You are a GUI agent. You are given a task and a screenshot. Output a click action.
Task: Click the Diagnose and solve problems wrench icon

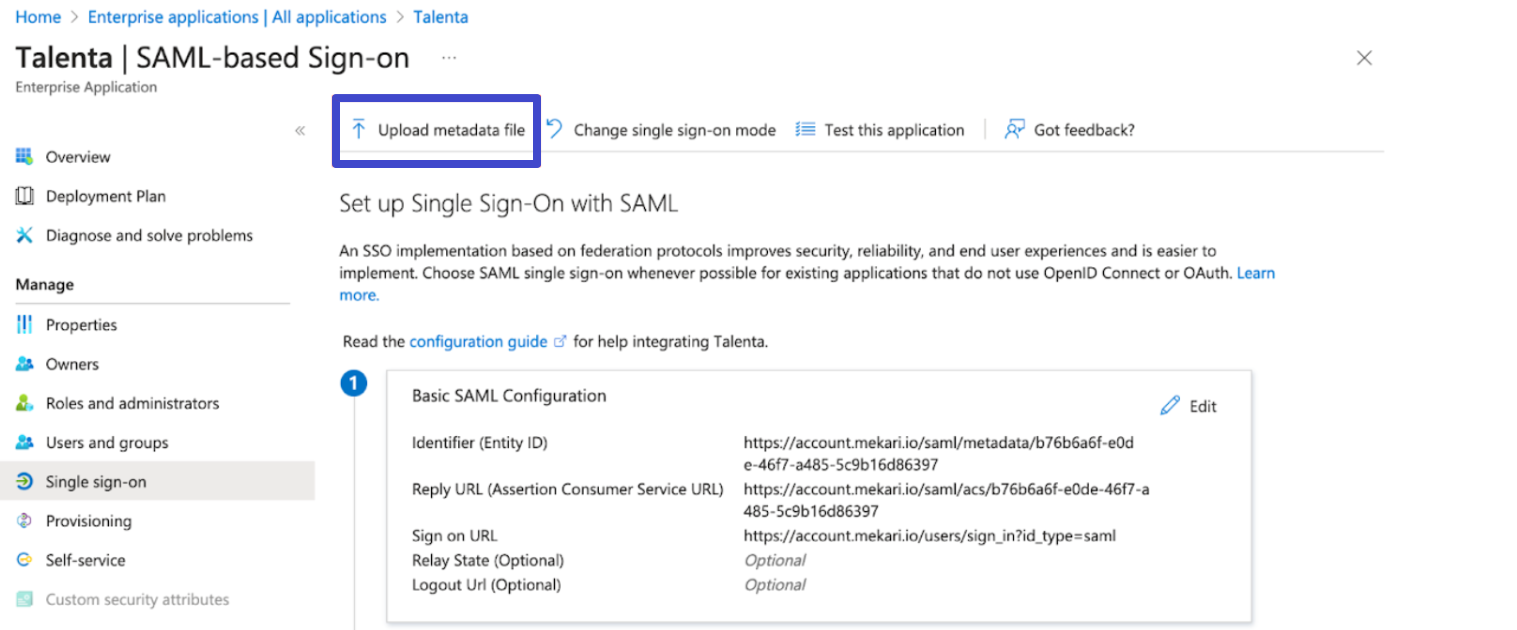(x=25, y=235)
